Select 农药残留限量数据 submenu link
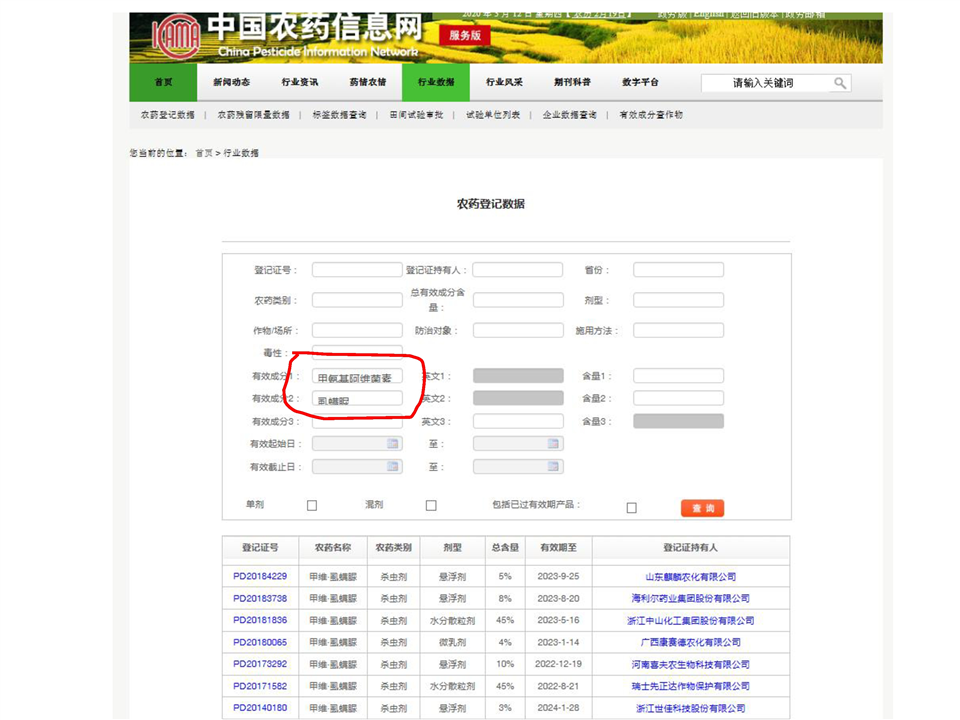The width and height of the screenshot is (960, 720). click(253, 114)
